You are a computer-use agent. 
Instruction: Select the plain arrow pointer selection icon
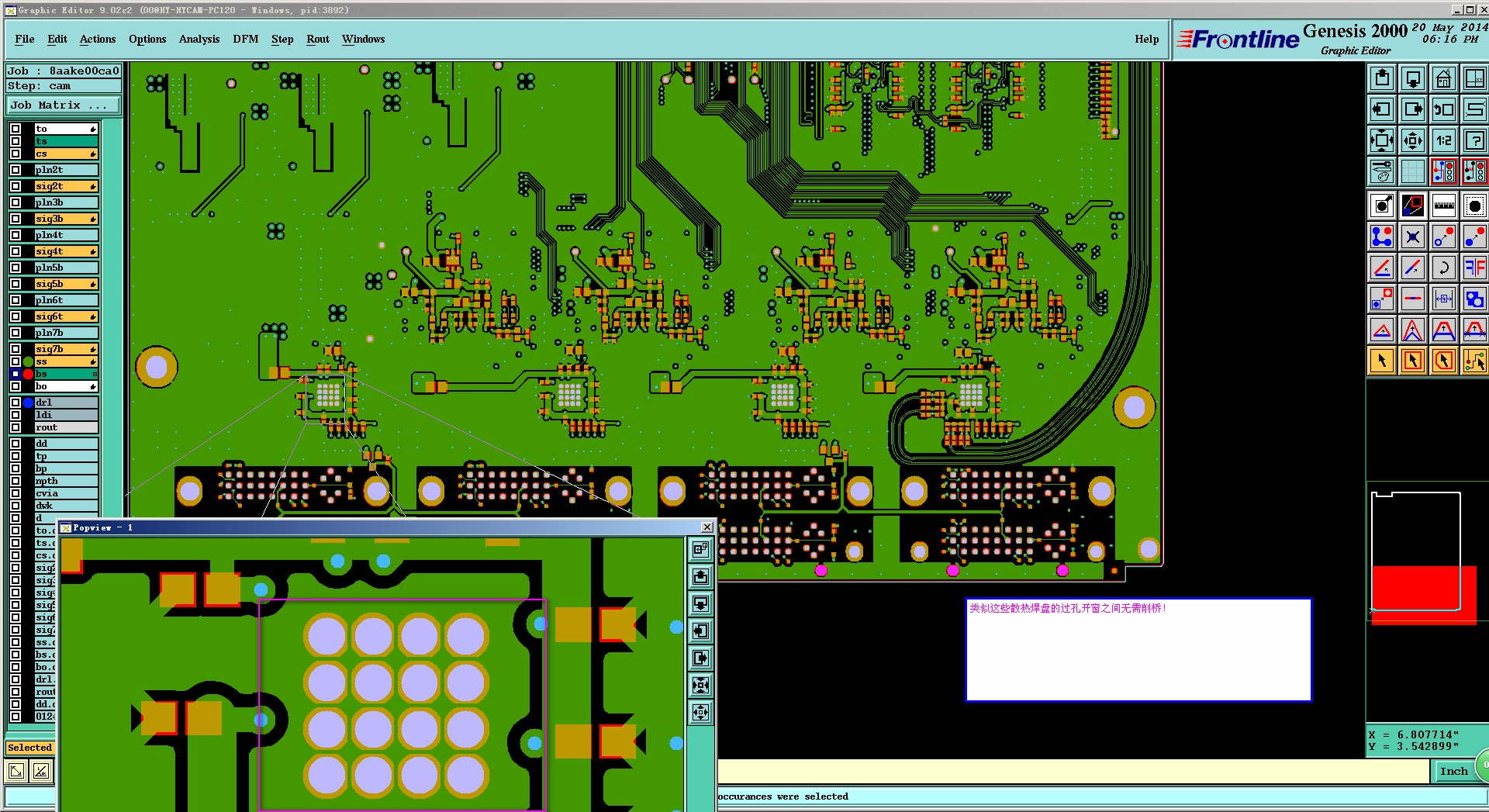(x=1382, y=361)
